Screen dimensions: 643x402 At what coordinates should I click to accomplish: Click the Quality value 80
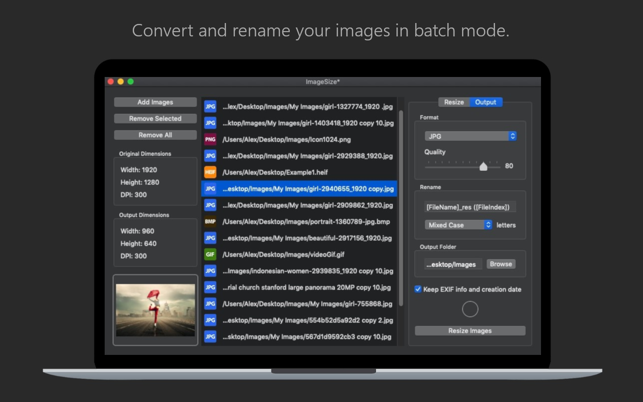[x=509, y=166]
